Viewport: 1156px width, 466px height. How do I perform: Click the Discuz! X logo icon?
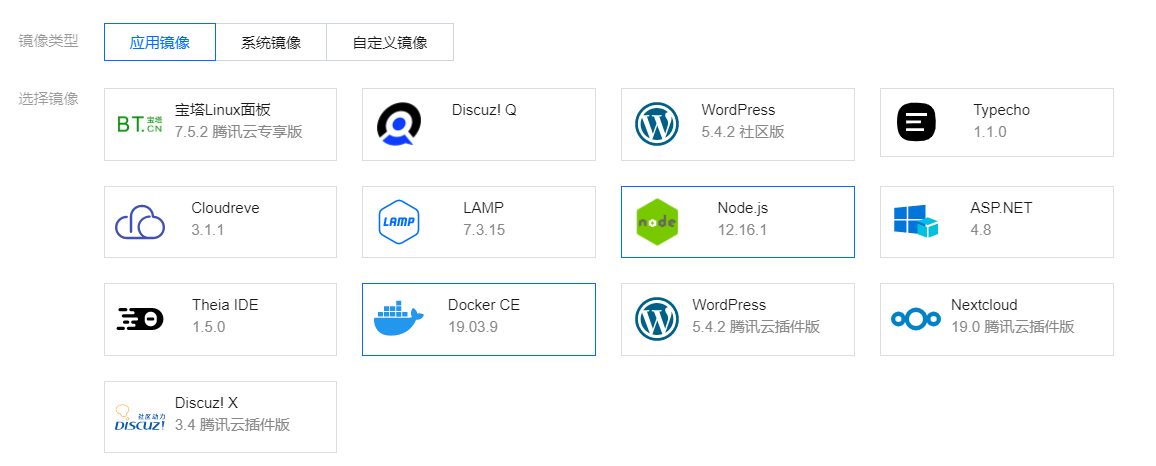(x=139, y=418)
